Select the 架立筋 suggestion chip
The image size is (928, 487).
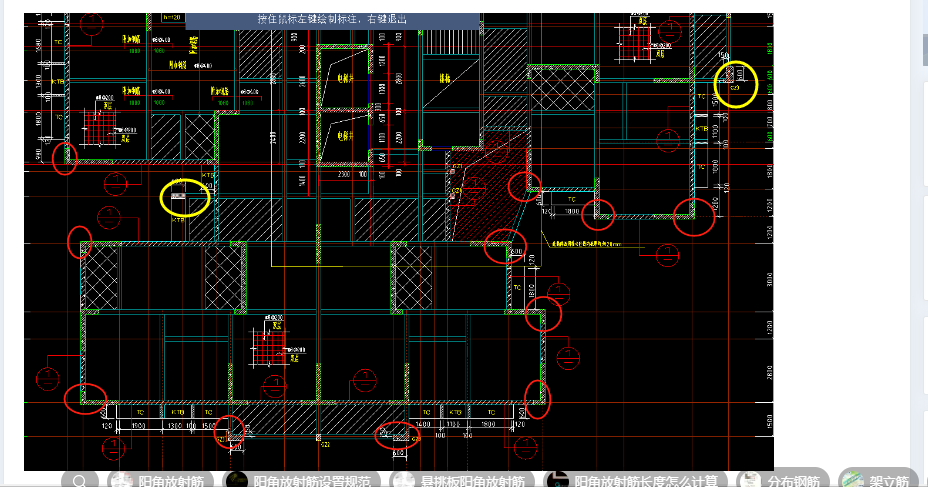point(888,481)
